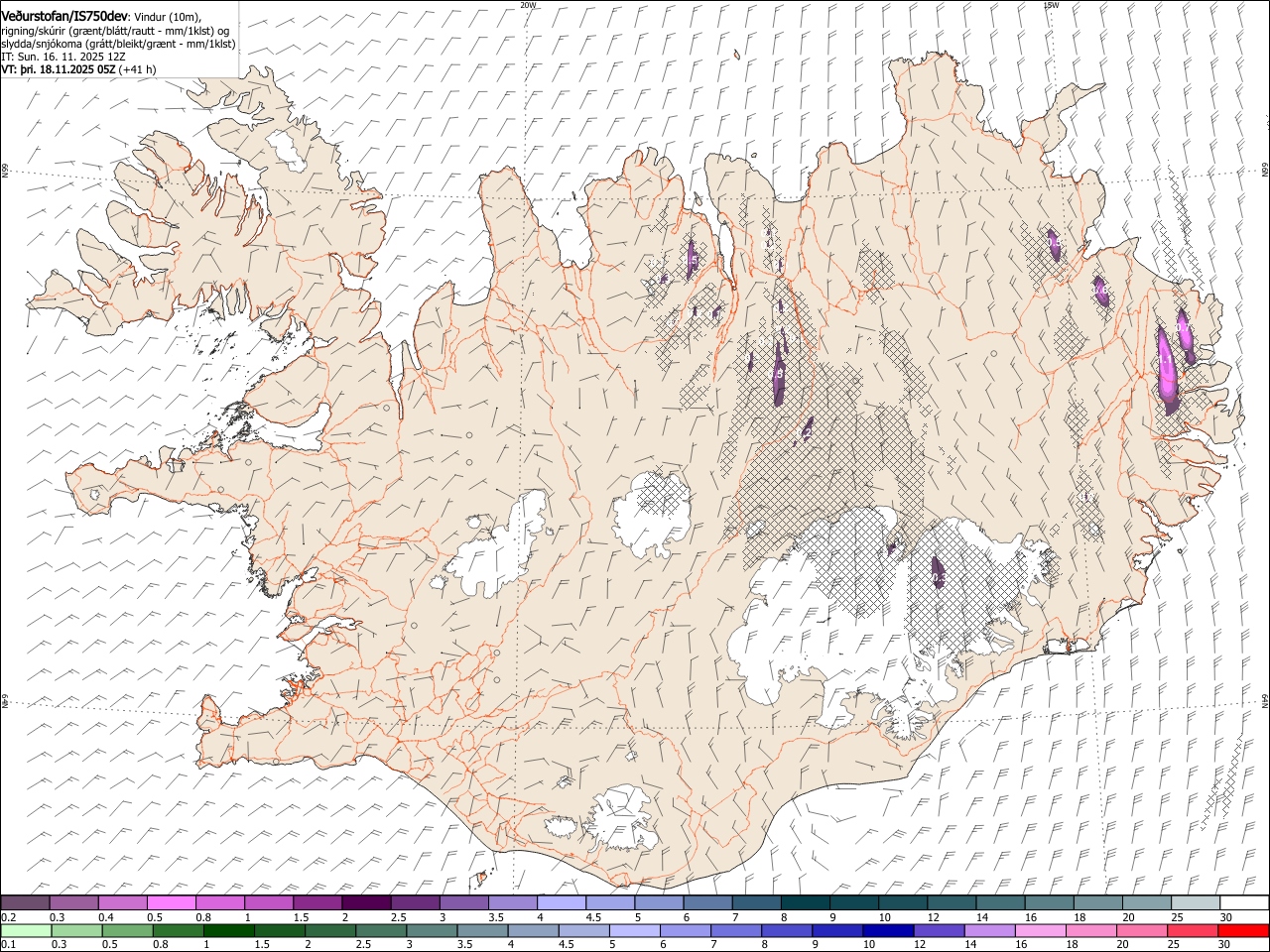The image size is (1270, 952).
Task: Click the '(+41 h)' forecast offset text
Action: pyautogui.click(x=139, y=69)
